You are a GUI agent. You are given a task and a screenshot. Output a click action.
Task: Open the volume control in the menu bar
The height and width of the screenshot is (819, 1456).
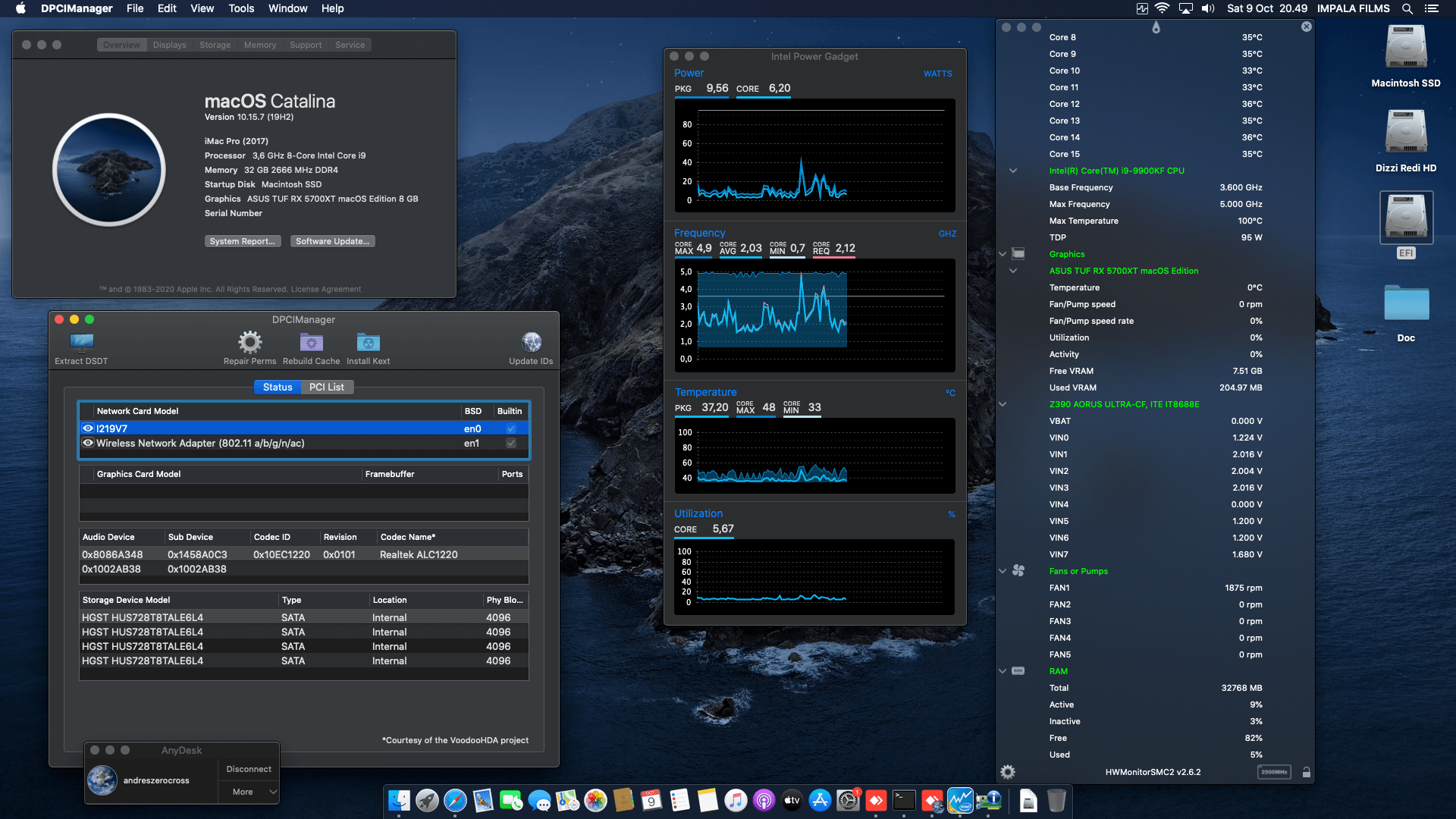pos(1208,8)
